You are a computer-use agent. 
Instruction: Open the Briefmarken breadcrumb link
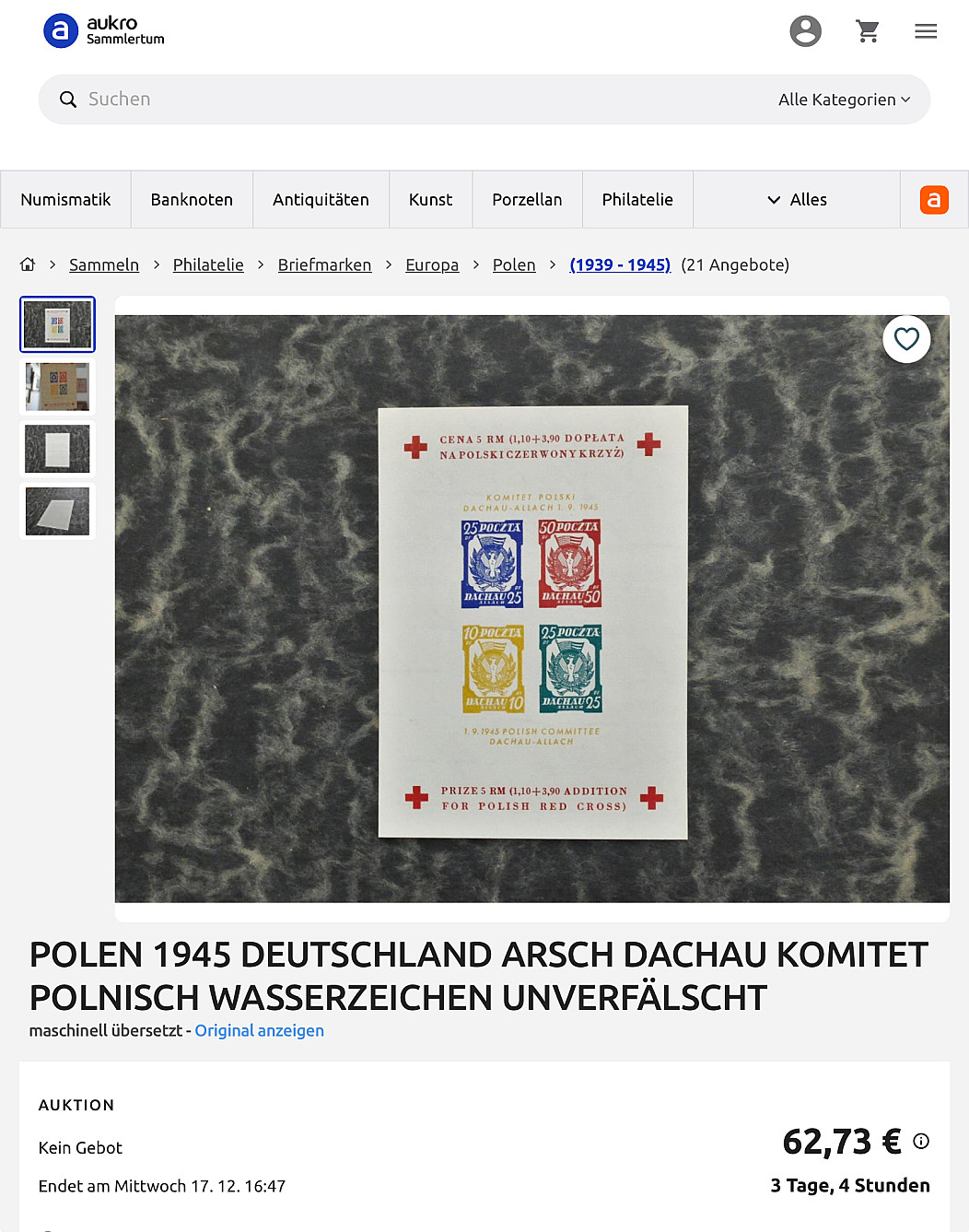[324, 264]
